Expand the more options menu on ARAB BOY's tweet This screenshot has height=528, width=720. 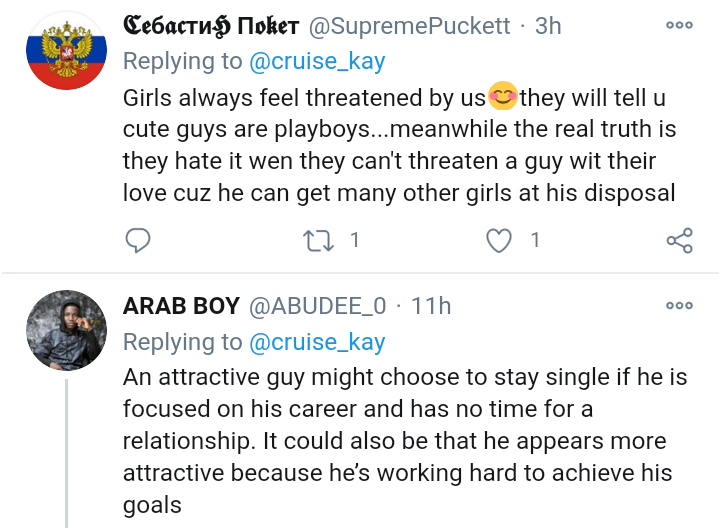[679, 304]
